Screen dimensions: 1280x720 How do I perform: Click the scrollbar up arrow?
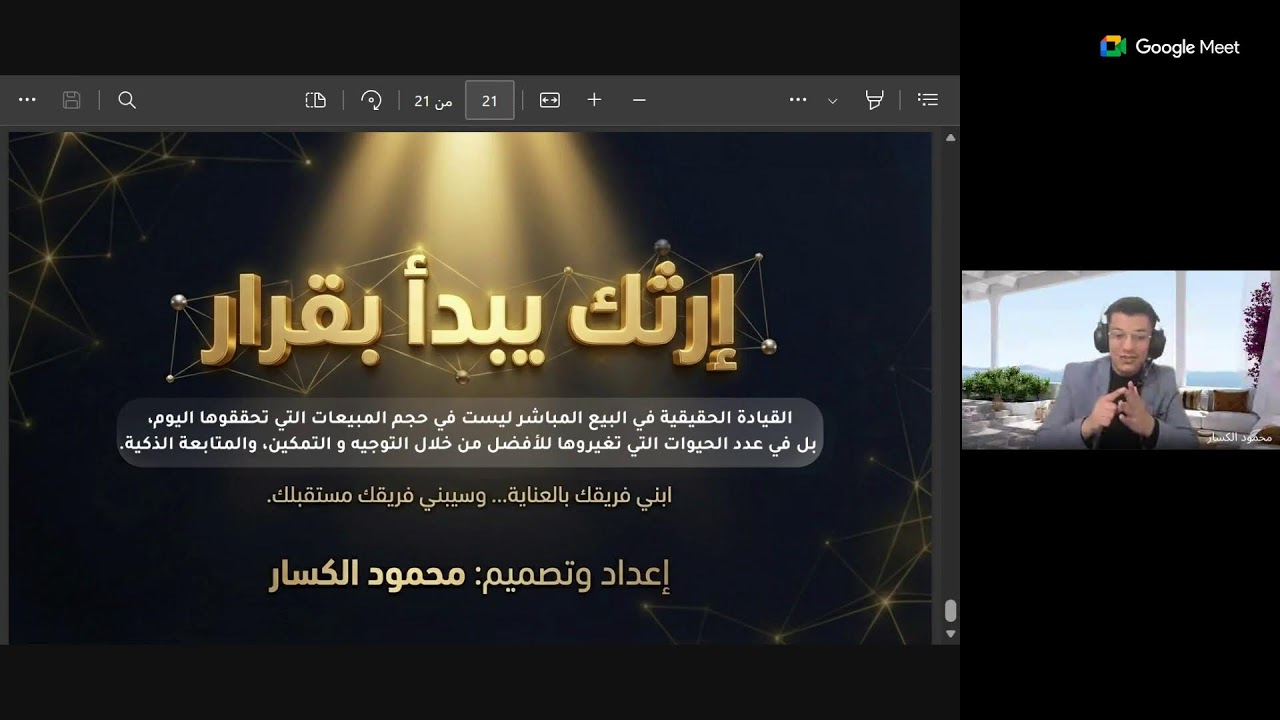tap(950, 137)
